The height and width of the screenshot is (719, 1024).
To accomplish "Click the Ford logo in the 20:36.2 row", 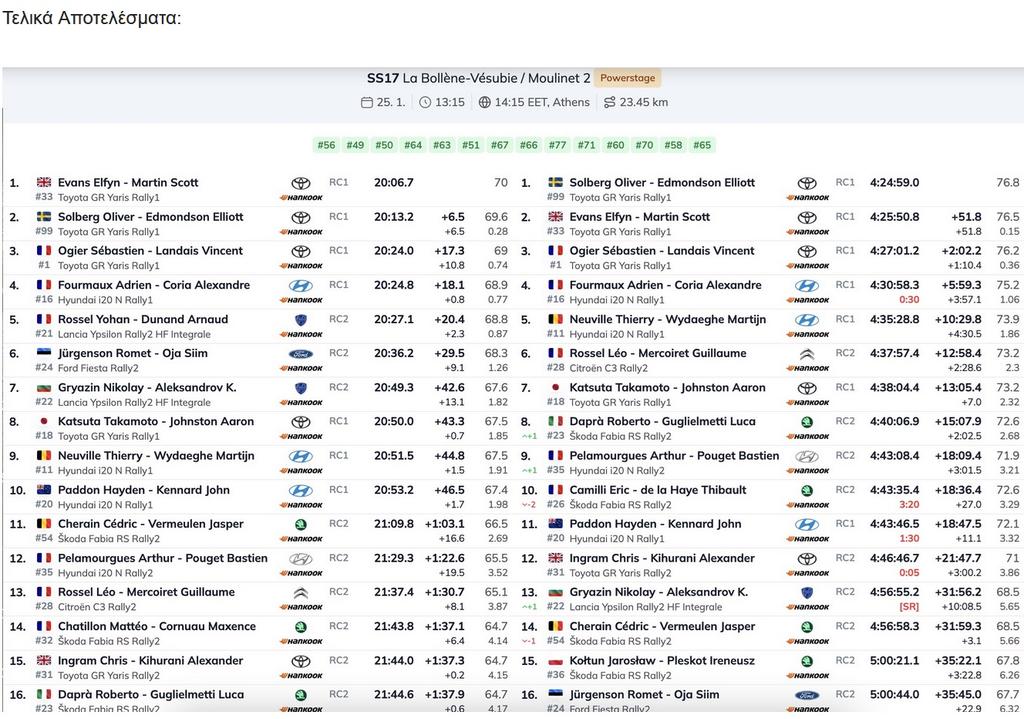I will (x=301, y=354).
